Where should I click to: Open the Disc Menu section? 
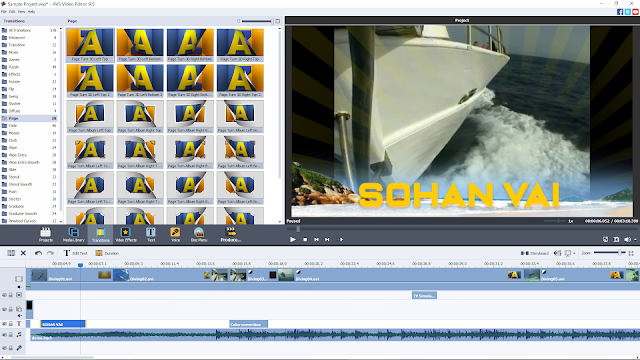(x=199, y=234)
